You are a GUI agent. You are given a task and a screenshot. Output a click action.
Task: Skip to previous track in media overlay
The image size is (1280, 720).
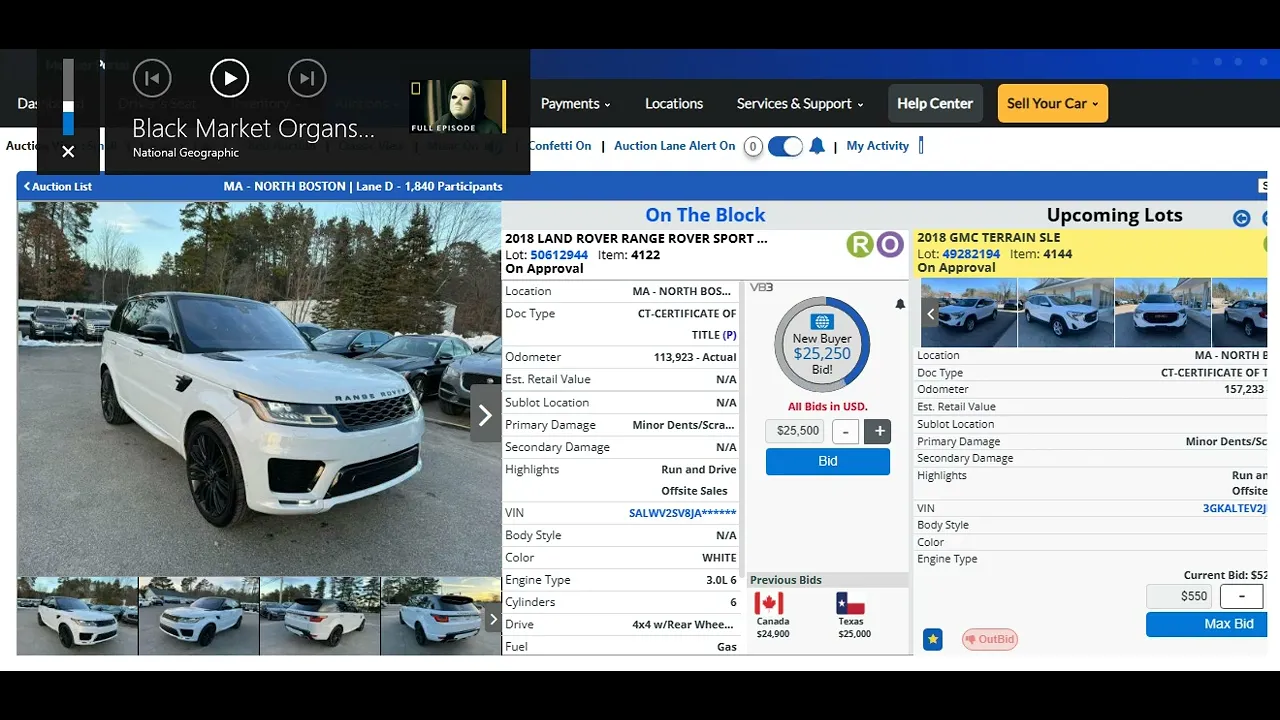pos(152,78)
